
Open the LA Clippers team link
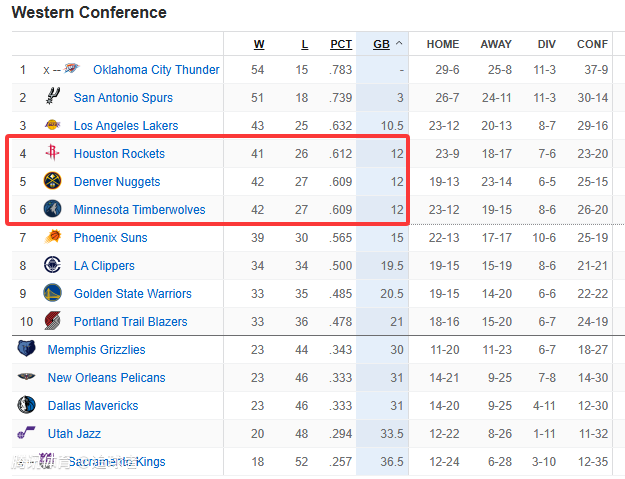pyautogui.click(x=104, y=266)
